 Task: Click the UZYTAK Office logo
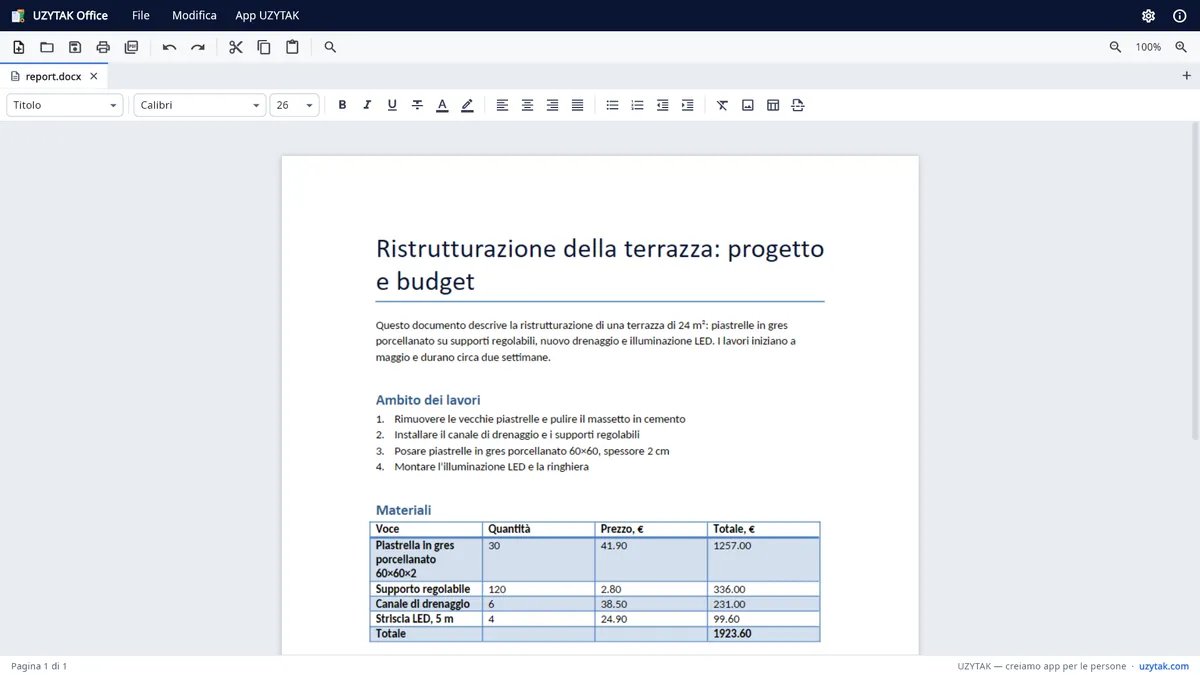60,16
